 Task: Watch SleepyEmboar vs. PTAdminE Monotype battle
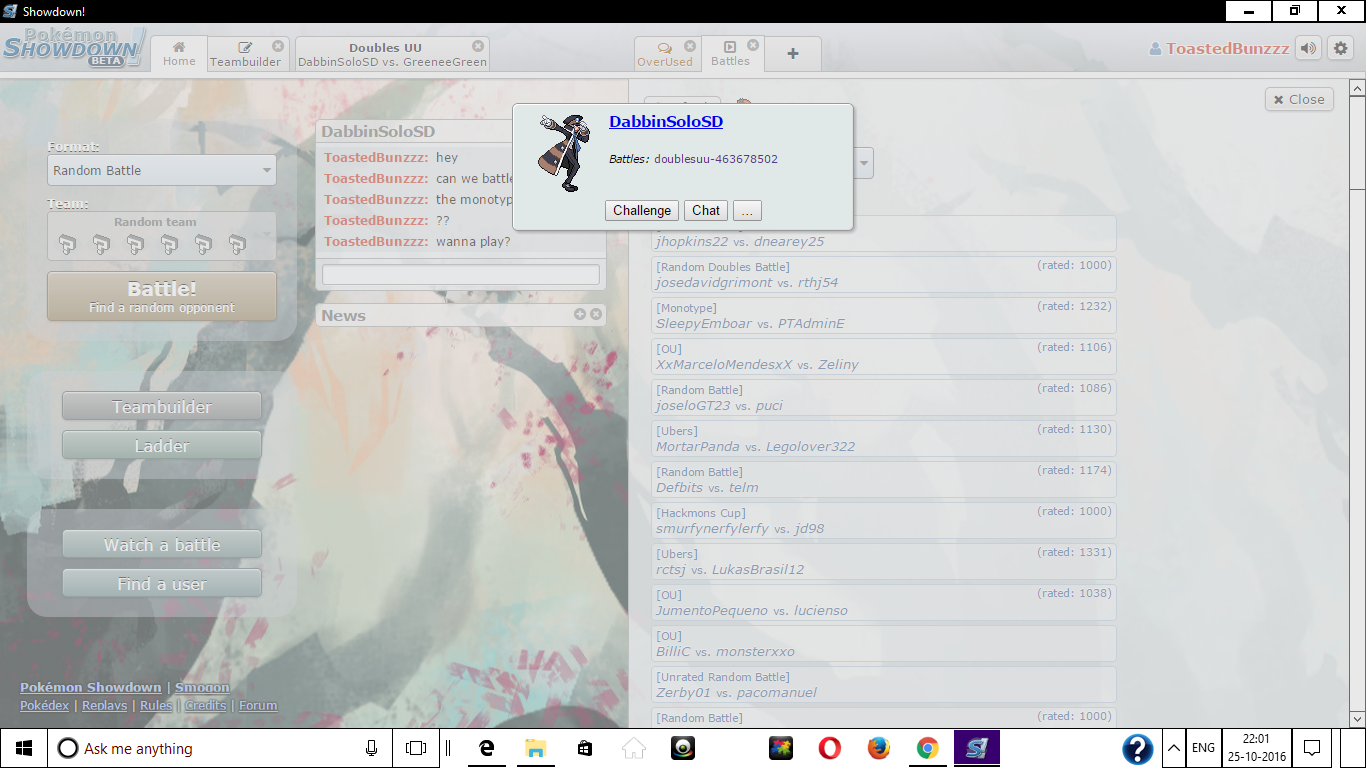point(883,315)
